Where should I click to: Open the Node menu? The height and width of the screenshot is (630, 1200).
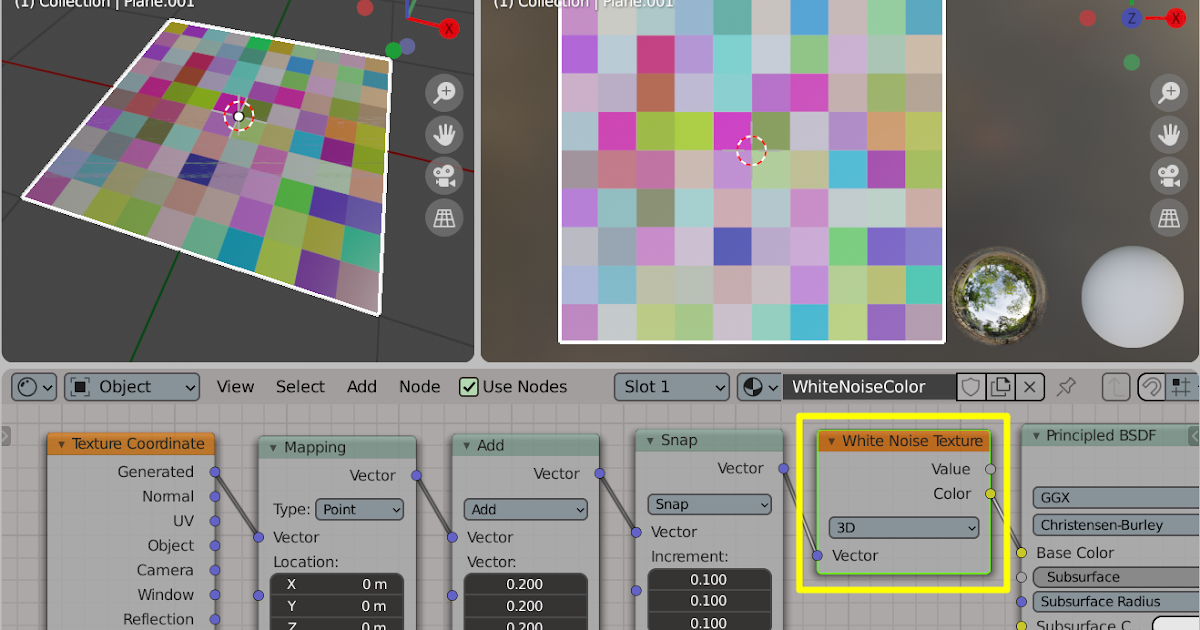click(419, 387)
